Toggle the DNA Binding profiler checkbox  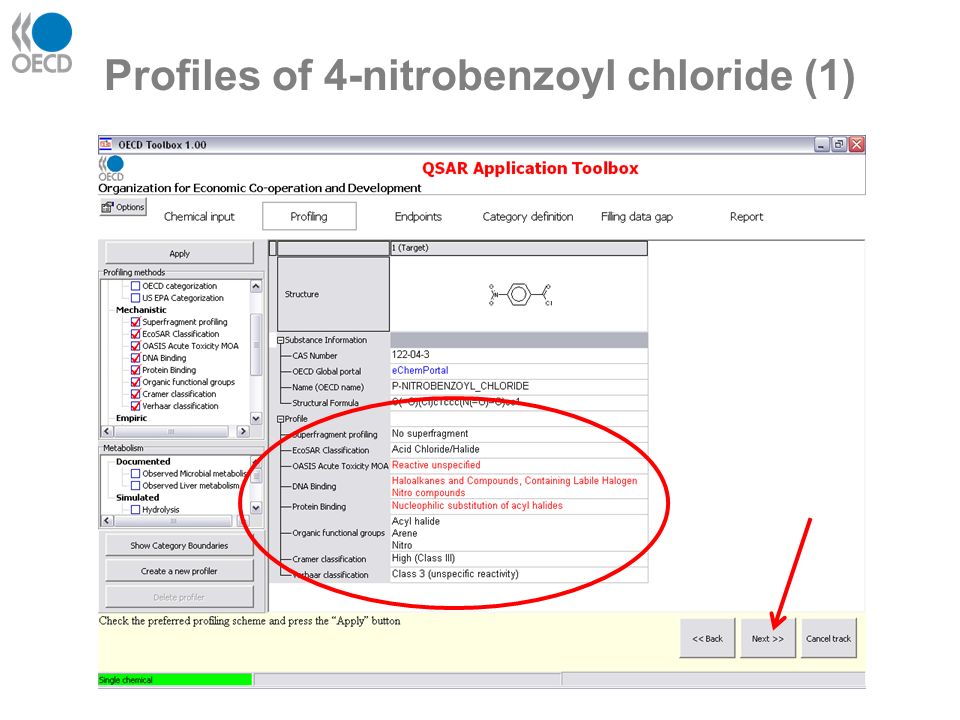[x=135, y=358]
